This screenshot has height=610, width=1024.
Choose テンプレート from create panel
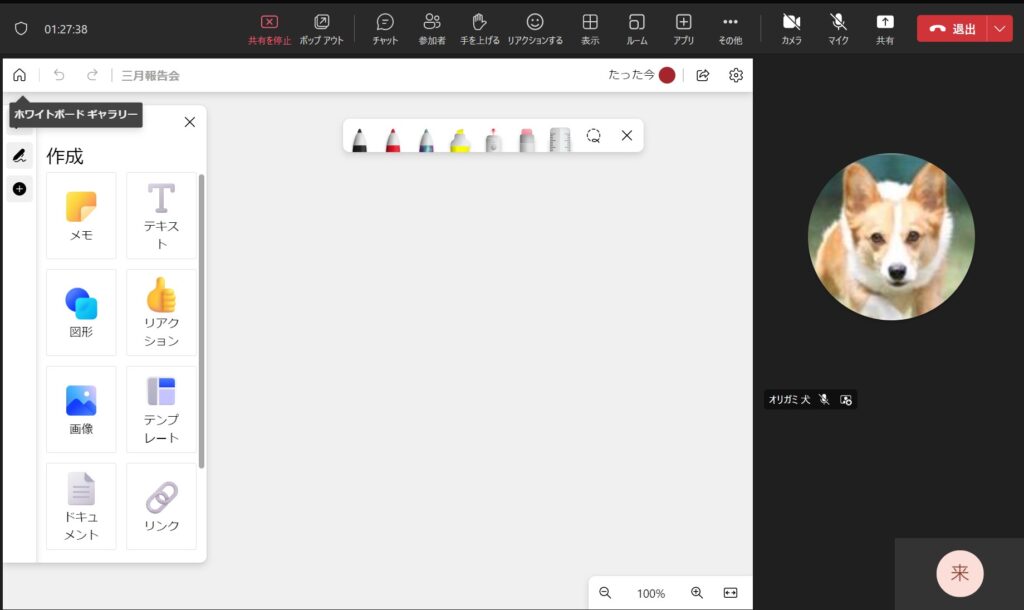click(x=161, y=409)
